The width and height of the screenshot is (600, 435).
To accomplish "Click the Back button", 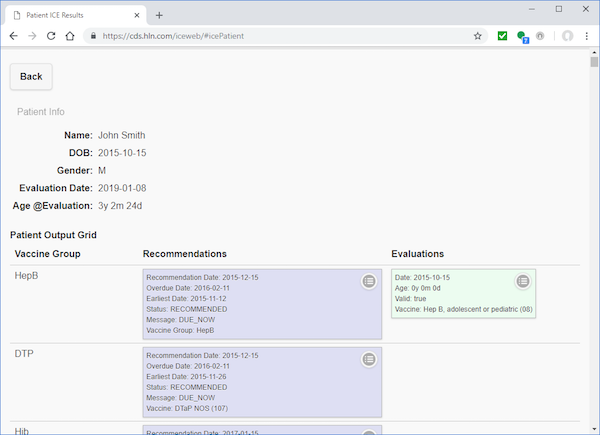I will [31, 77].
